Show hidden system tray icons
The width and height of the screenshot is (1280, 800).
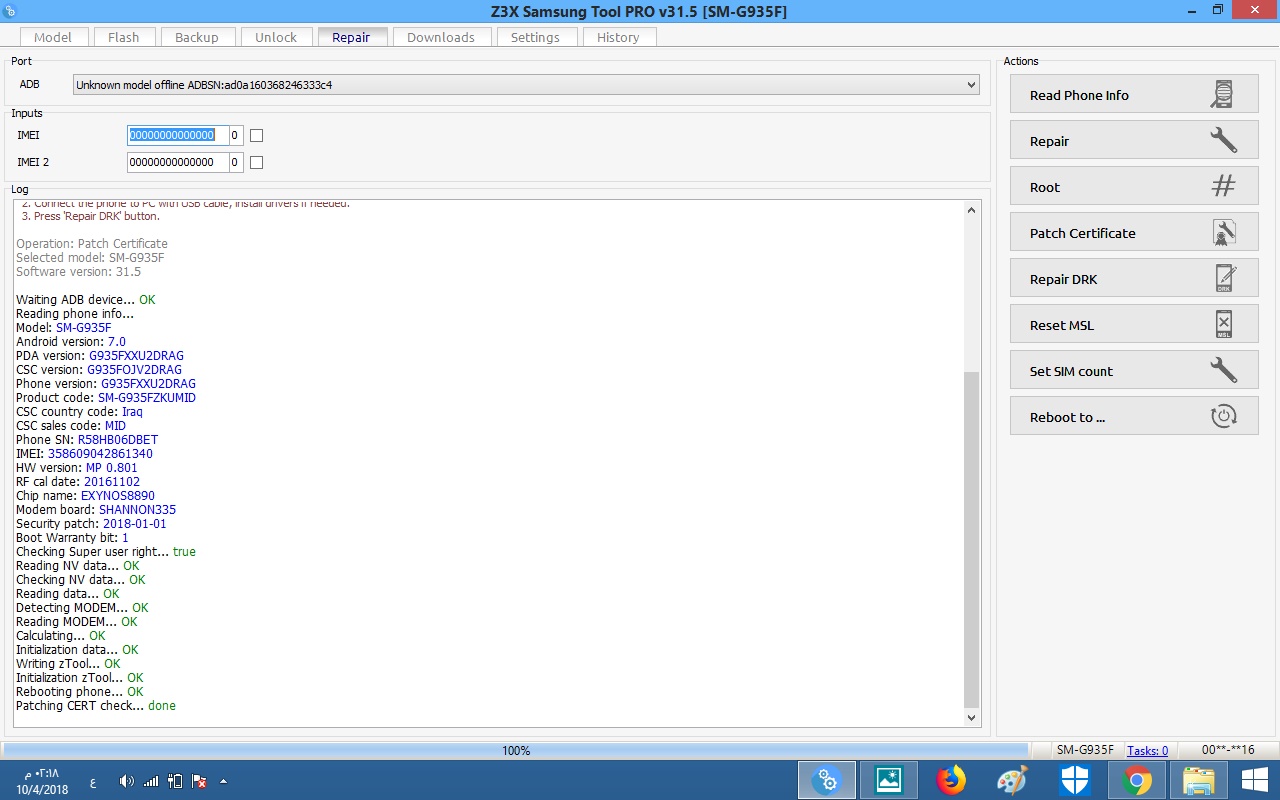click(223, 781)
